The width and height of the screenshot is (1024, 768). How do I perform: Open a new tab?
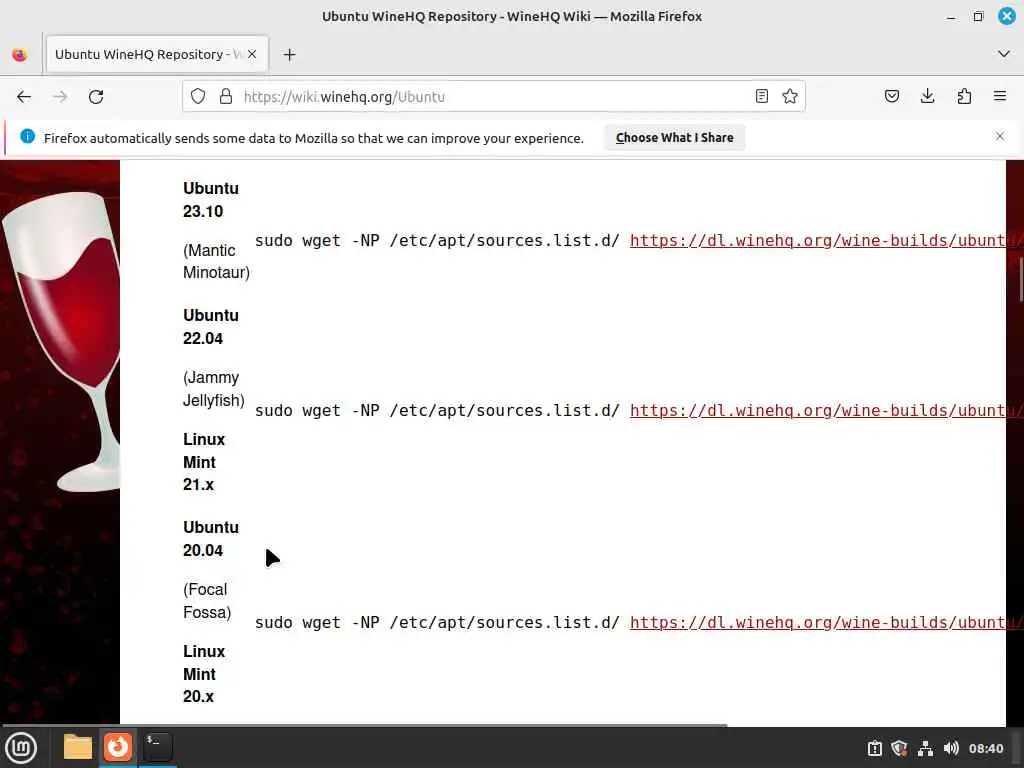click(289, 55)
